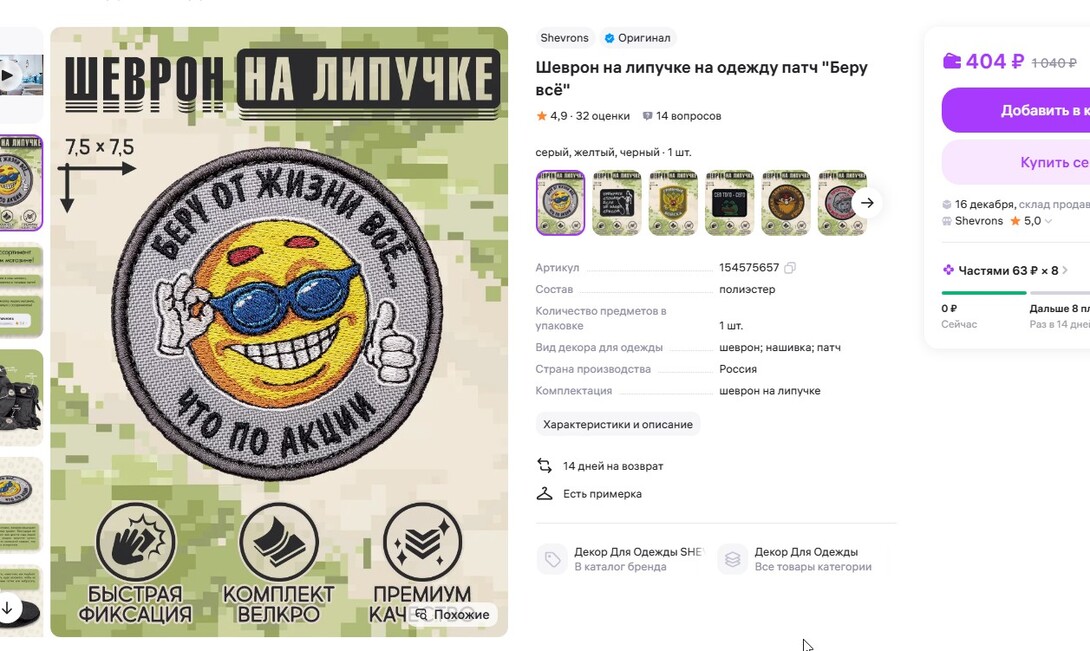Open the Shevrons brand tag

564,38
